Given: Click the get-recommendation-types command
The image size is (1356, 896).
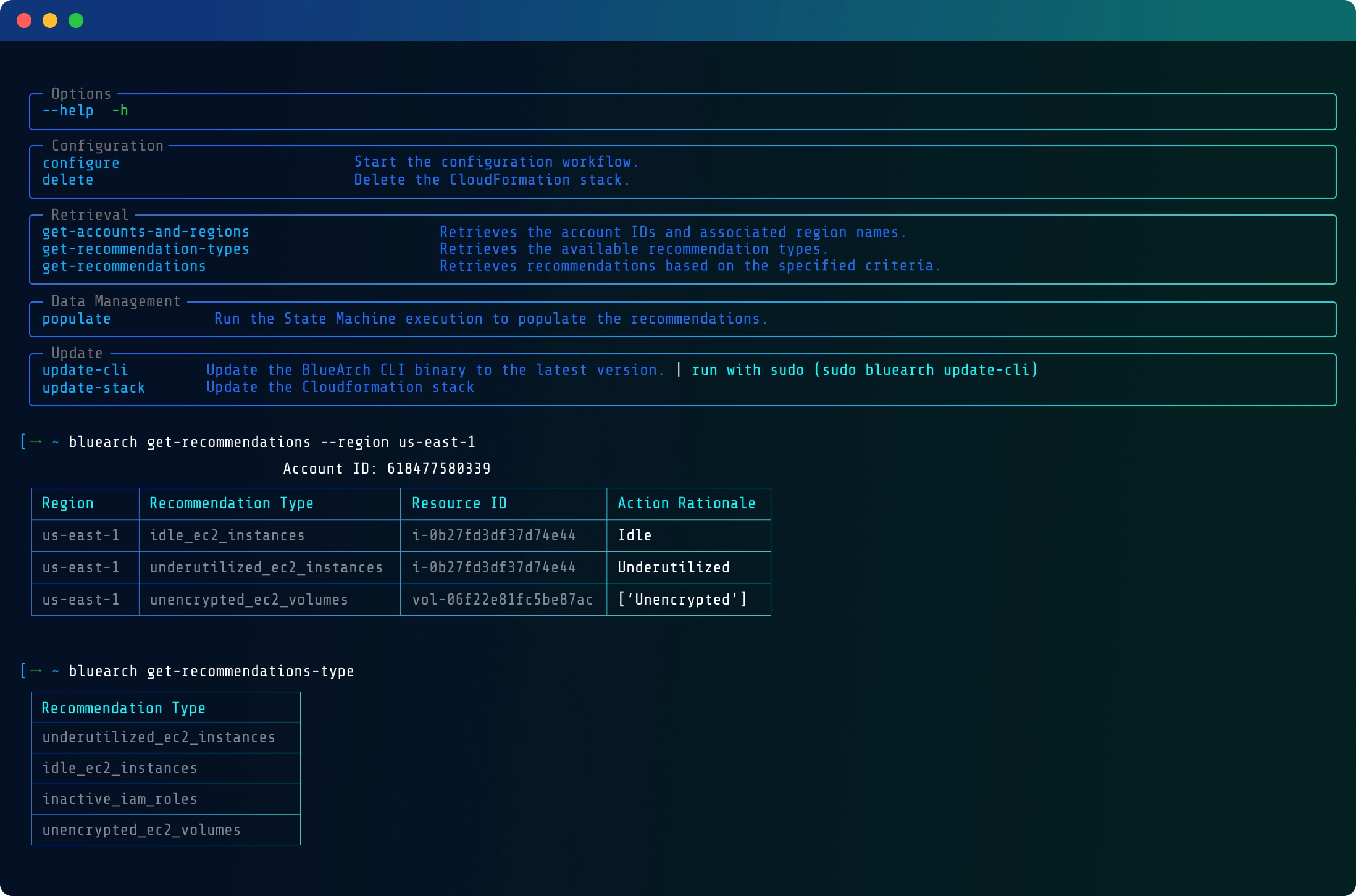Looking at the screenshot, I should coord(146,249).
